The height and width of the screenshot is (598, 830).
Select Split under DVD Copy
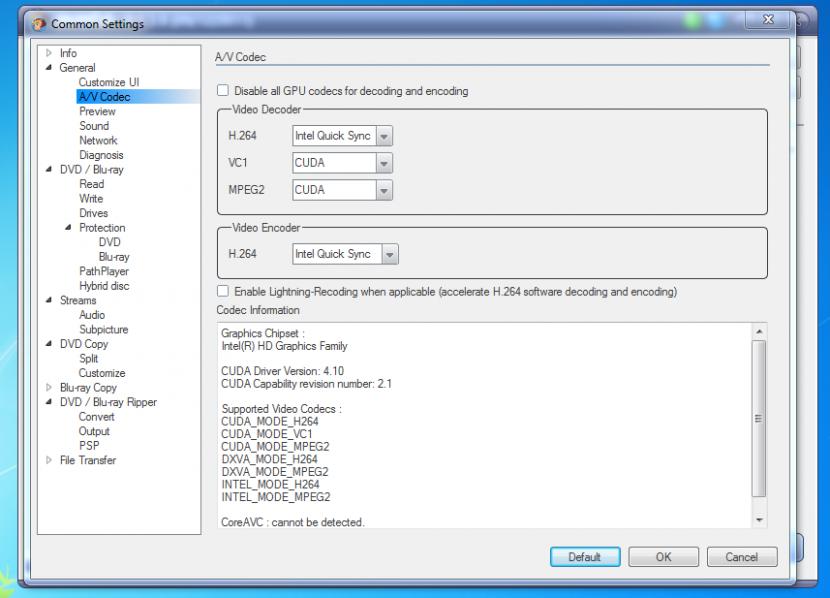[x=88, y=358]
